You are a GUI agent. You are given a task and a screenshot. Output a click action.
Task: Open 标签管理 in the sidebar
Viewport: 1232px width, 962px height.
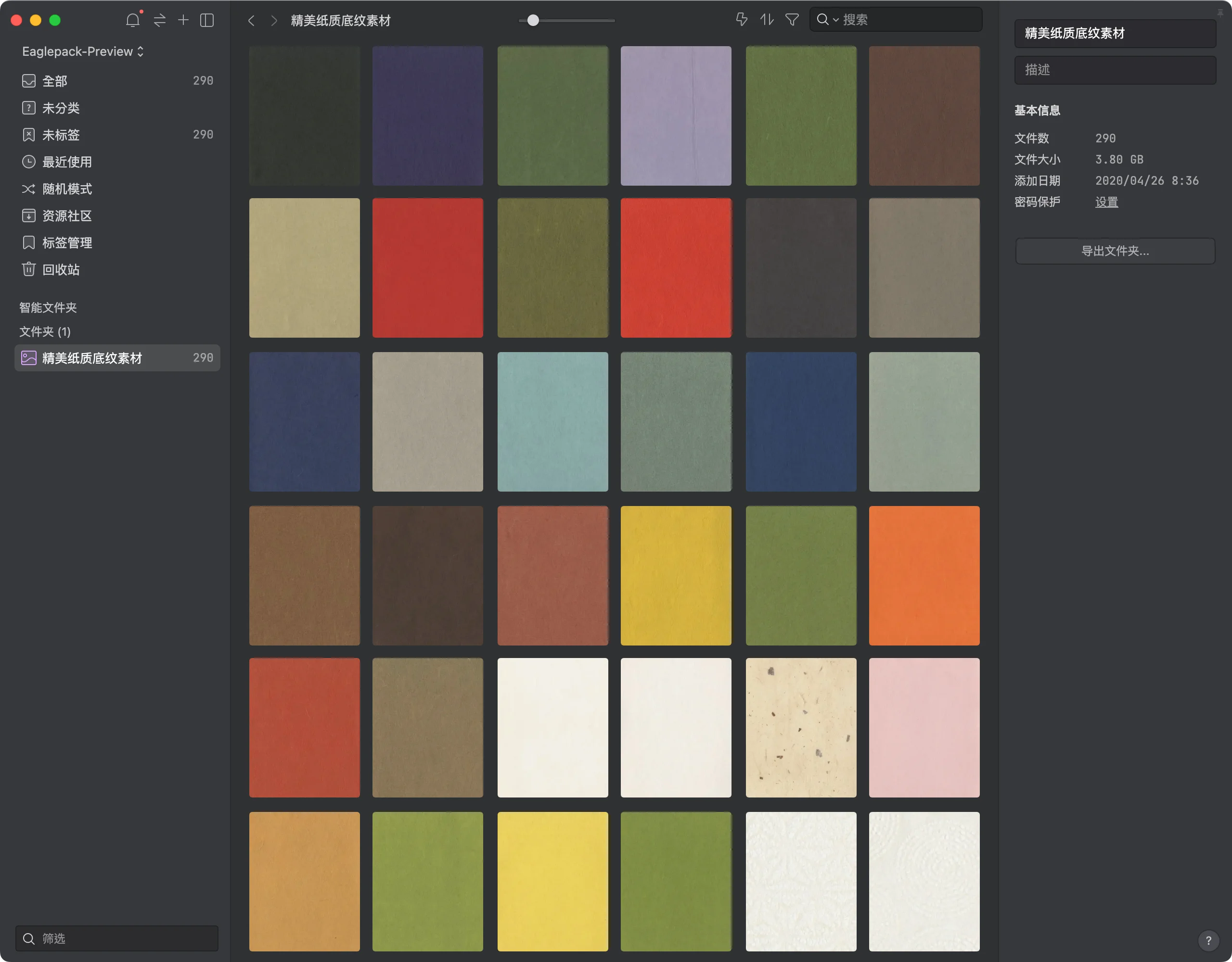[x=117, y=242]
